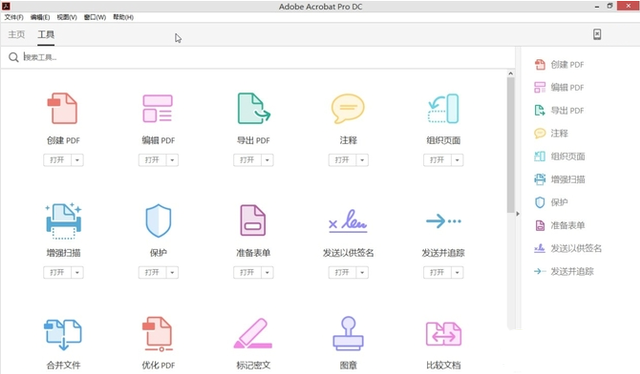Click 注释 in right sidebar
Image resolution: width=640 pixels, height=374 pixels.
[551, 133]
